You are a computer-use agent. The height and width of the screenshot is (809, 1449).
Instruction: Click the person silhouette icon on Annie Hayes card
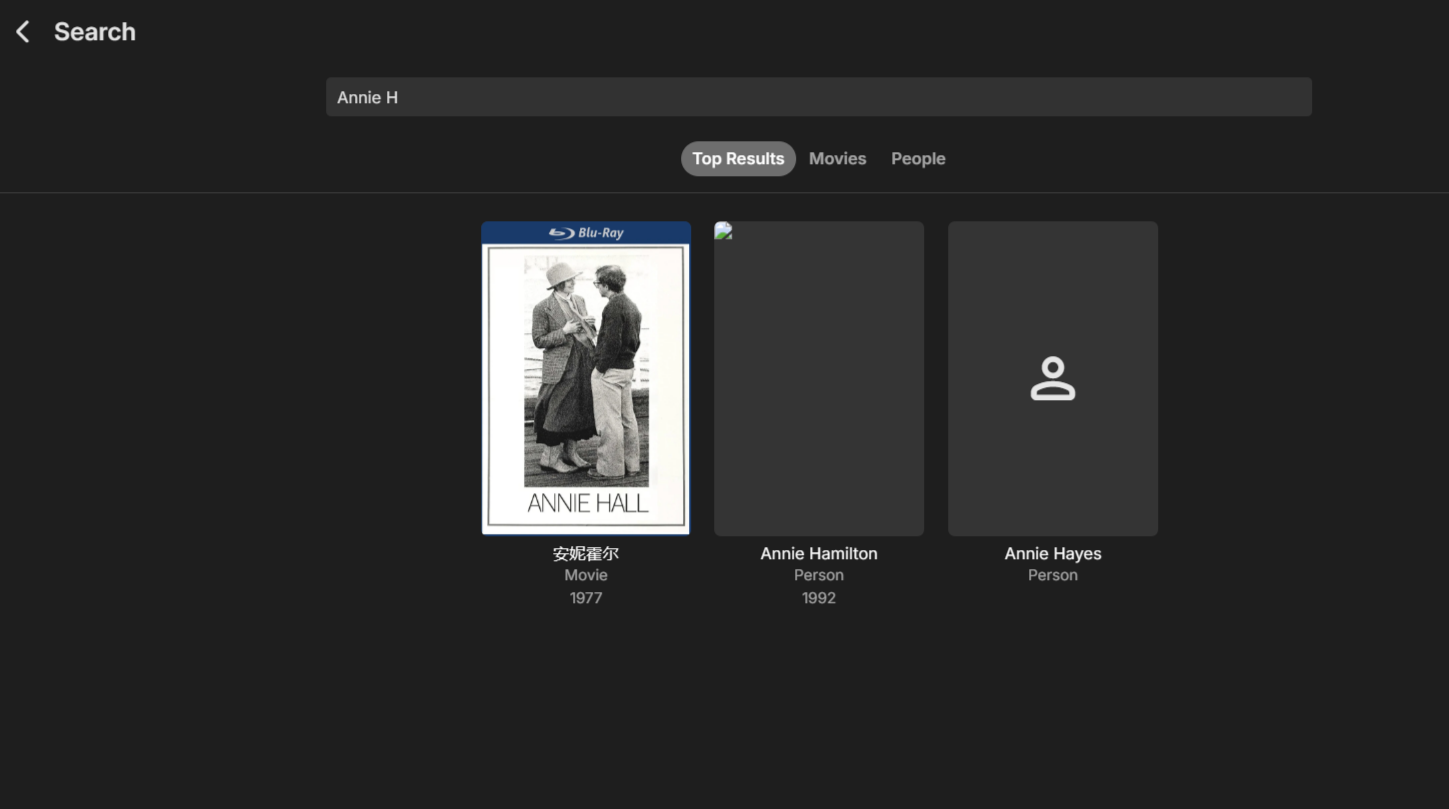(x=1052, y=379)
